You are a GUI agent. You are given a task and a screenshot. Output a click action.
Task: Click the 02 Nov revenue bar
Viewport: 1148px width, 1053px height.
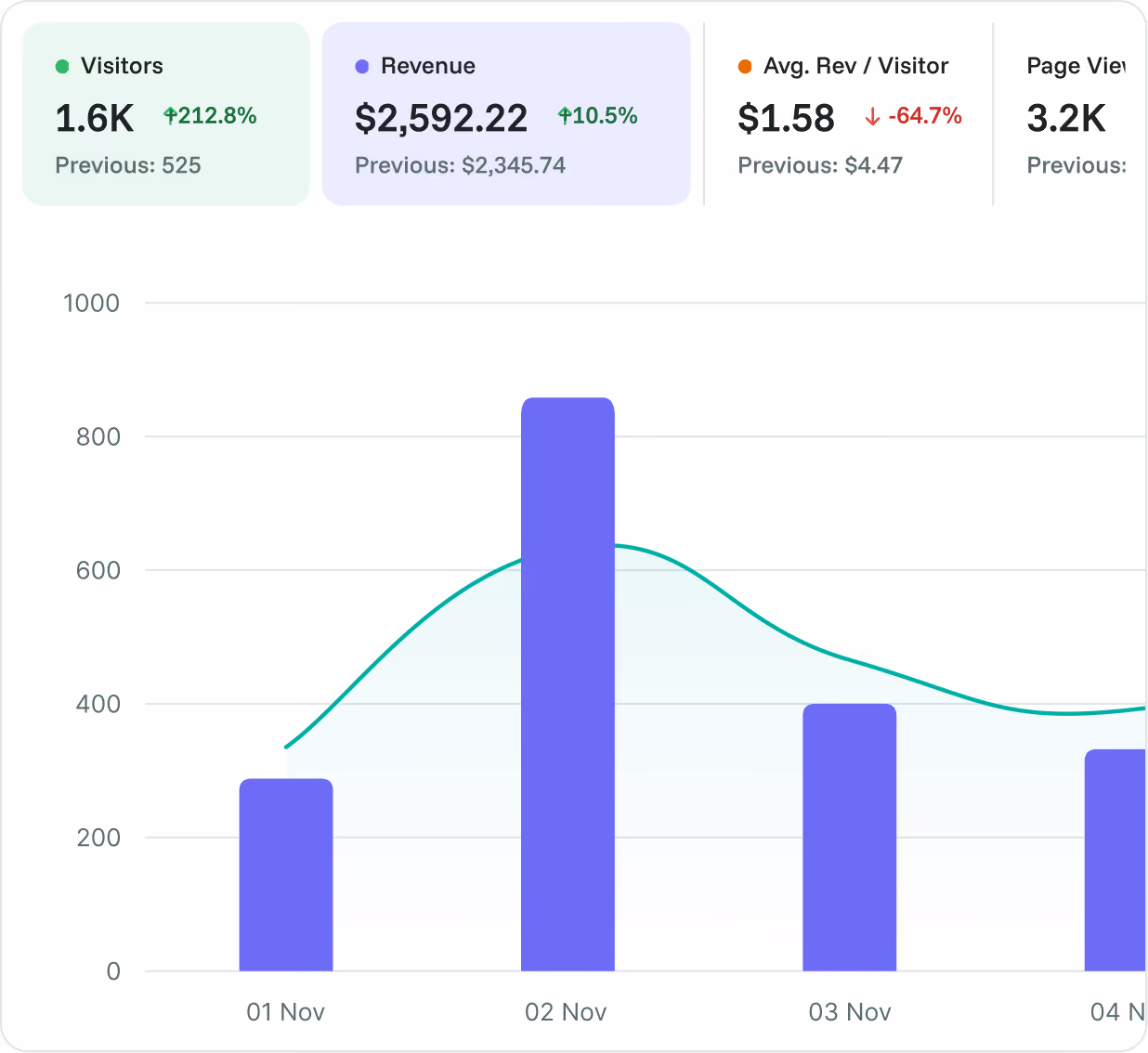(567, 684)
